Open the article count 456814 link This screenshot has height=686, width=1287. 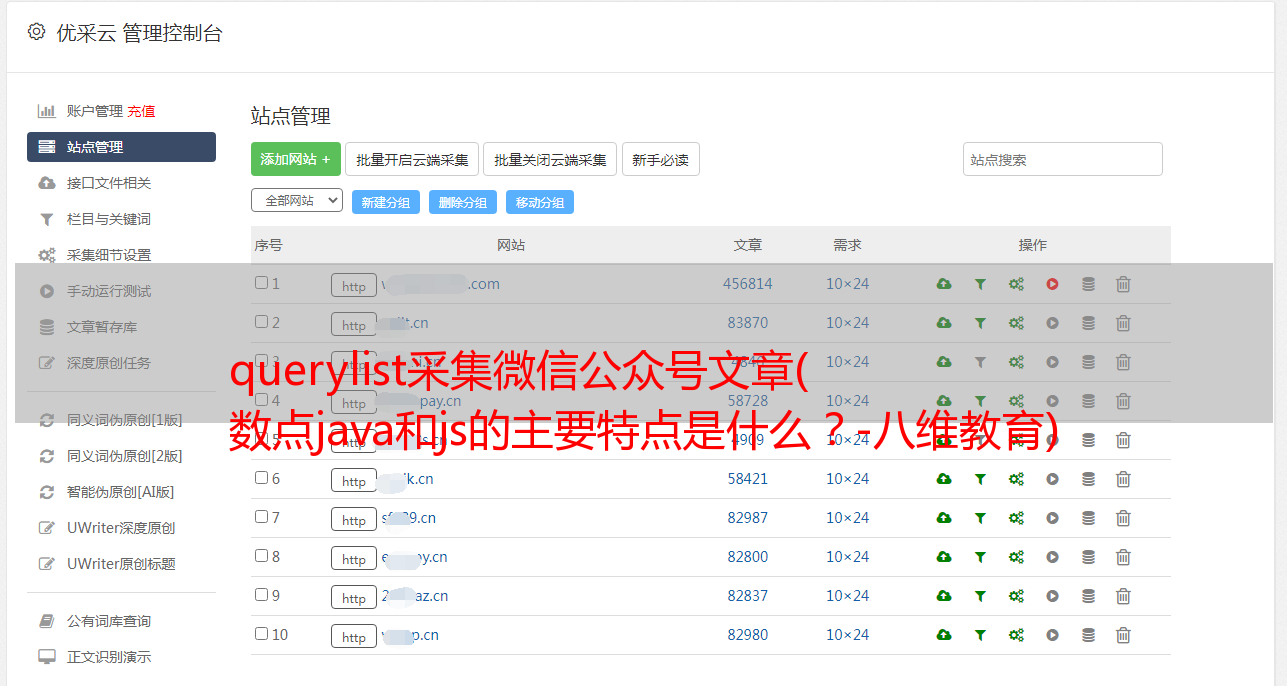pos(748,284)
